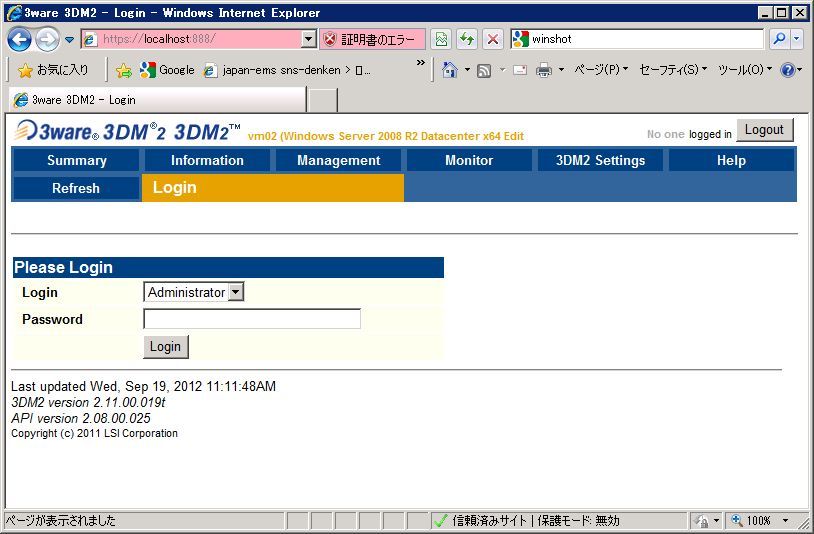Expand the favorites bar overflow chevron

coord(420,63)
